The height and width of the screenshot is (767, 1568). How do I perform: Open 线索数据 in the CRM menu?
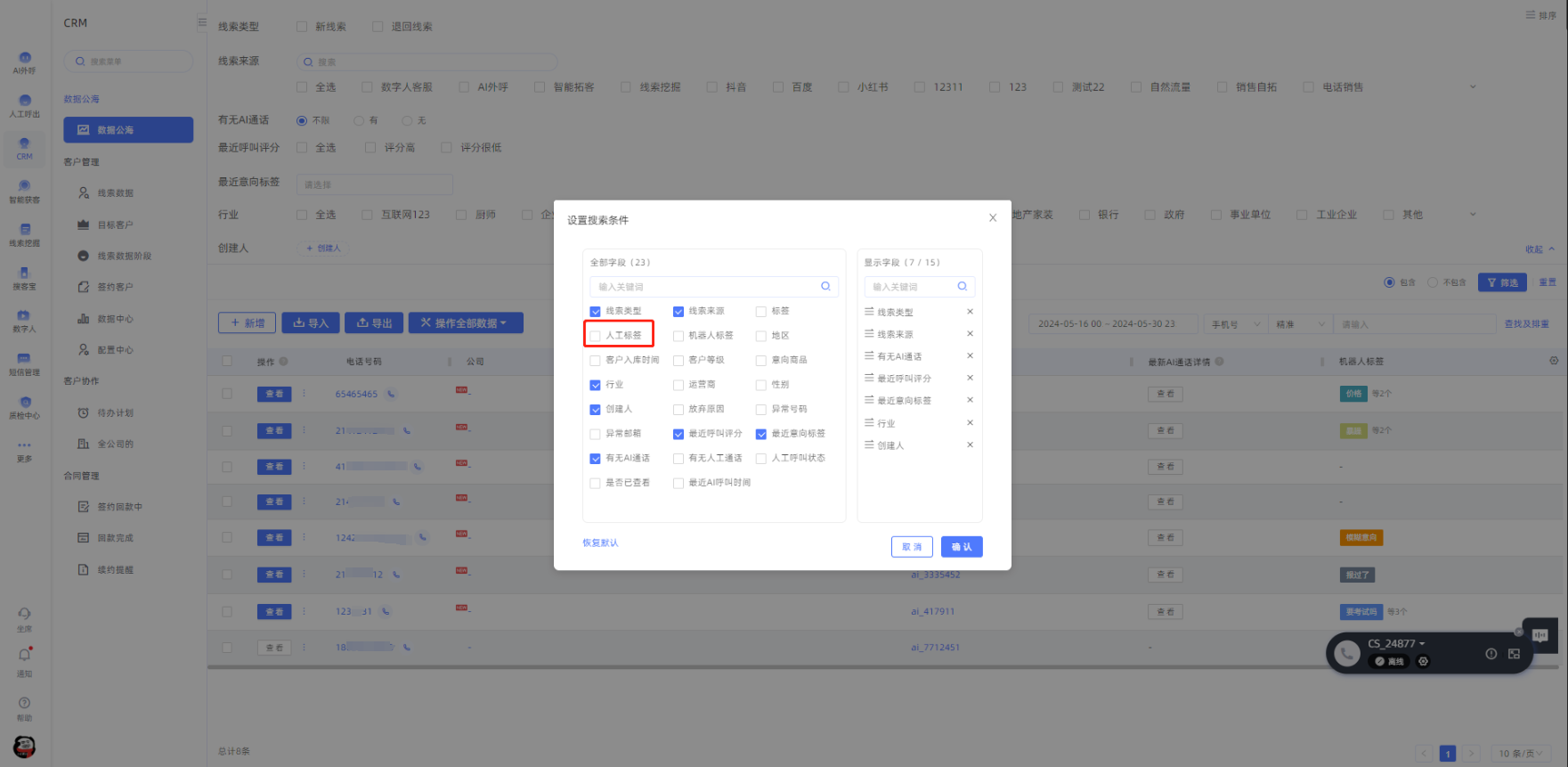(x=115, y=193)
